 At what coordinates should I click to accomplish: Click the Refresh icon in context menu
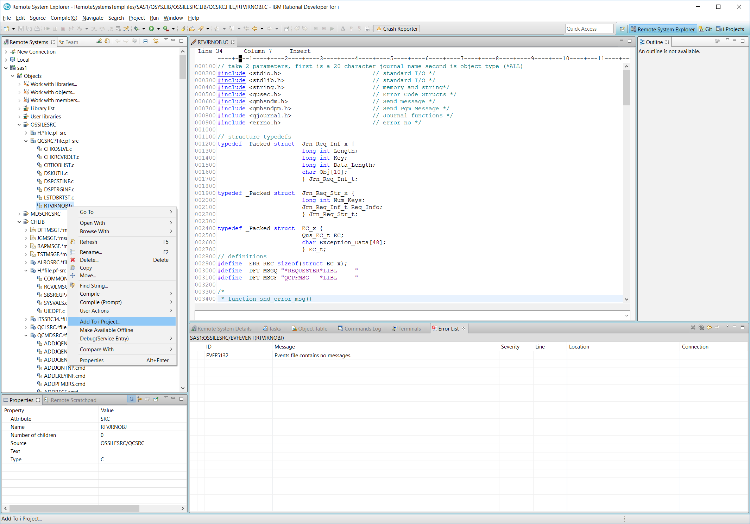pos(73,242)
